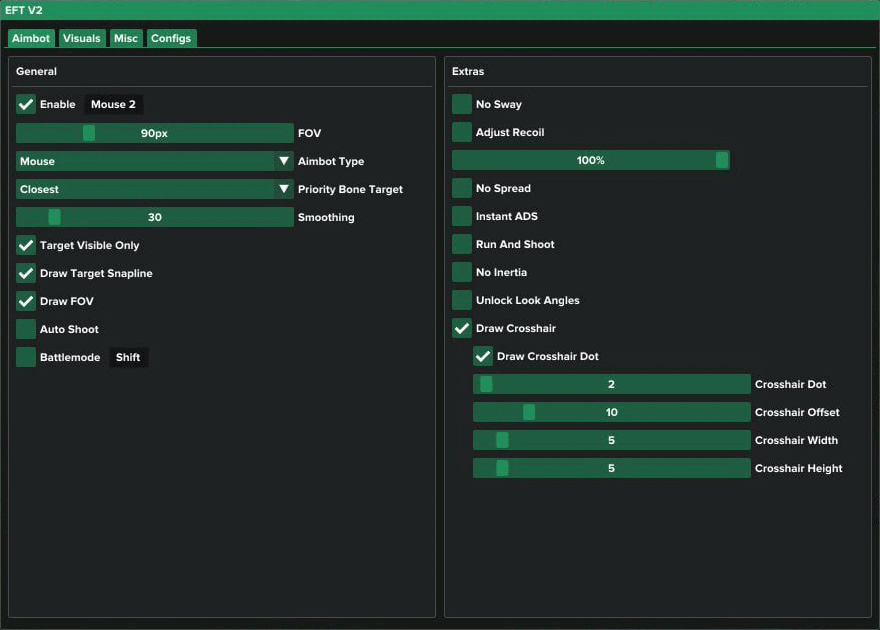The height and width of the screenshot is (630, 880).
Task: Click the Priority Bone Target label
Action: [350, 189]
